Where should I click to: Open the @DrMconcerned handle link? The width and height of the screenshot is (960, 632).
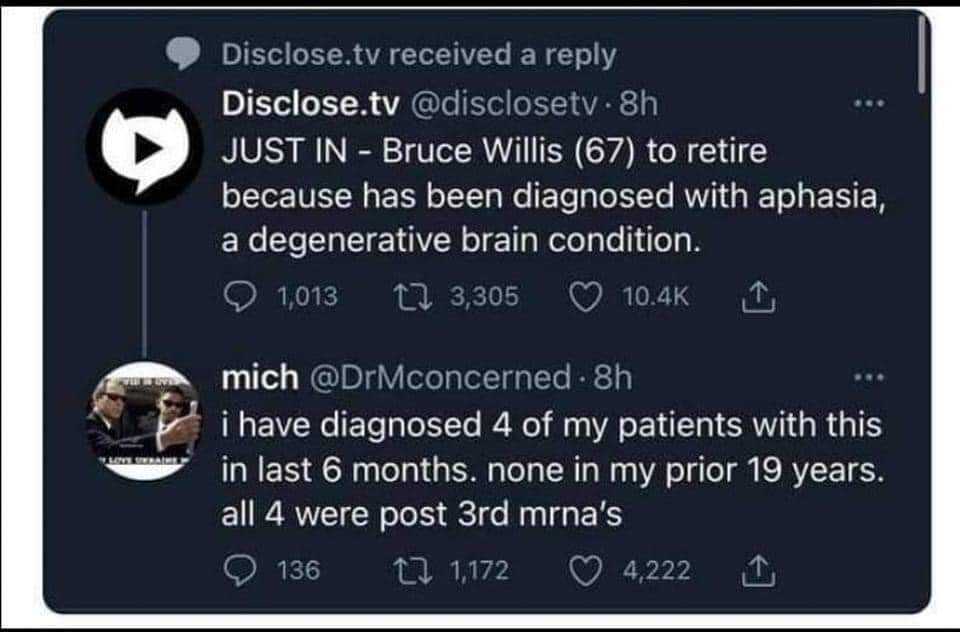(440, 378)
